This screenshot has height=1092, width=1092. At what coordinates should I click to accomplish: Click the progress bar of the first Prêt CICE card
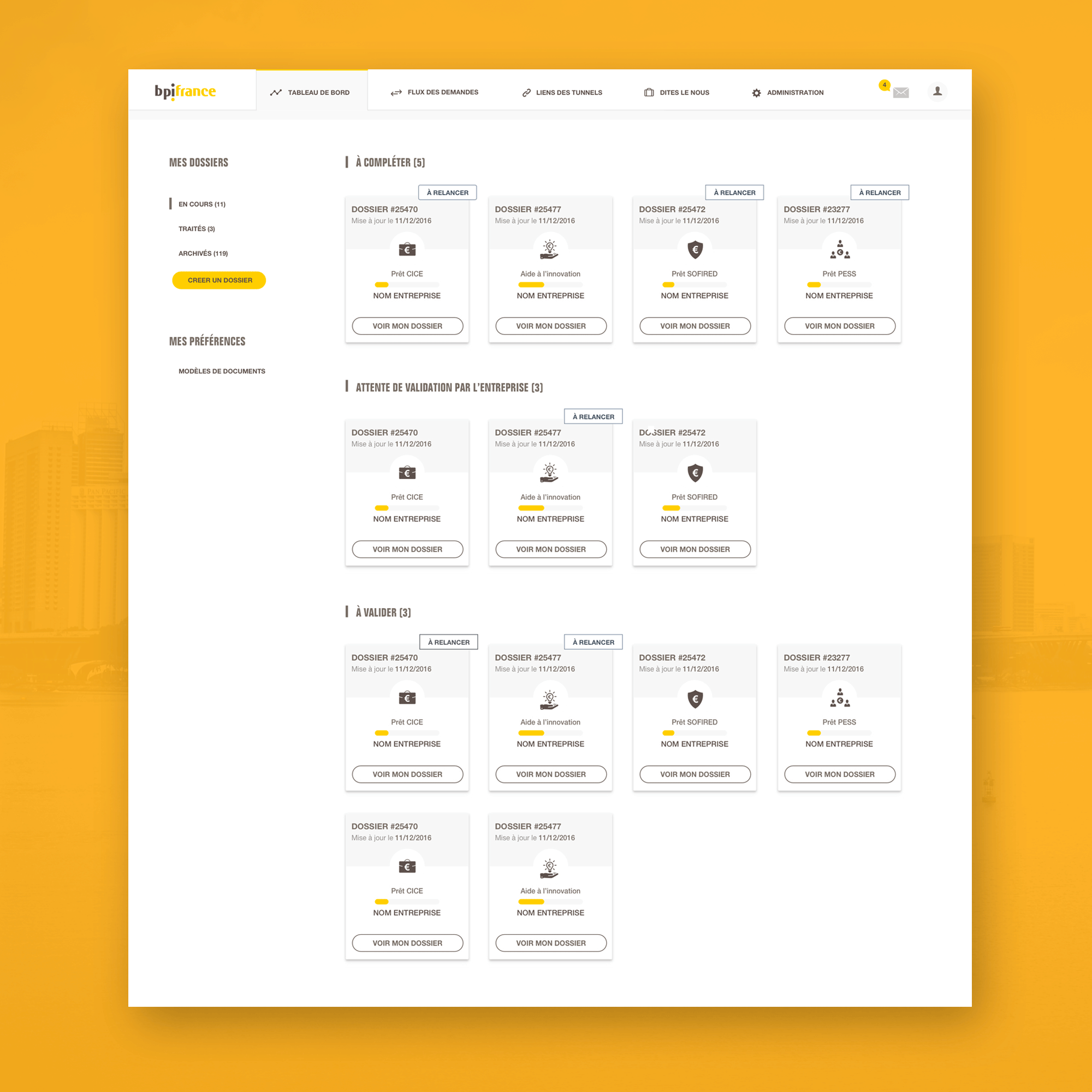(407, 285)
